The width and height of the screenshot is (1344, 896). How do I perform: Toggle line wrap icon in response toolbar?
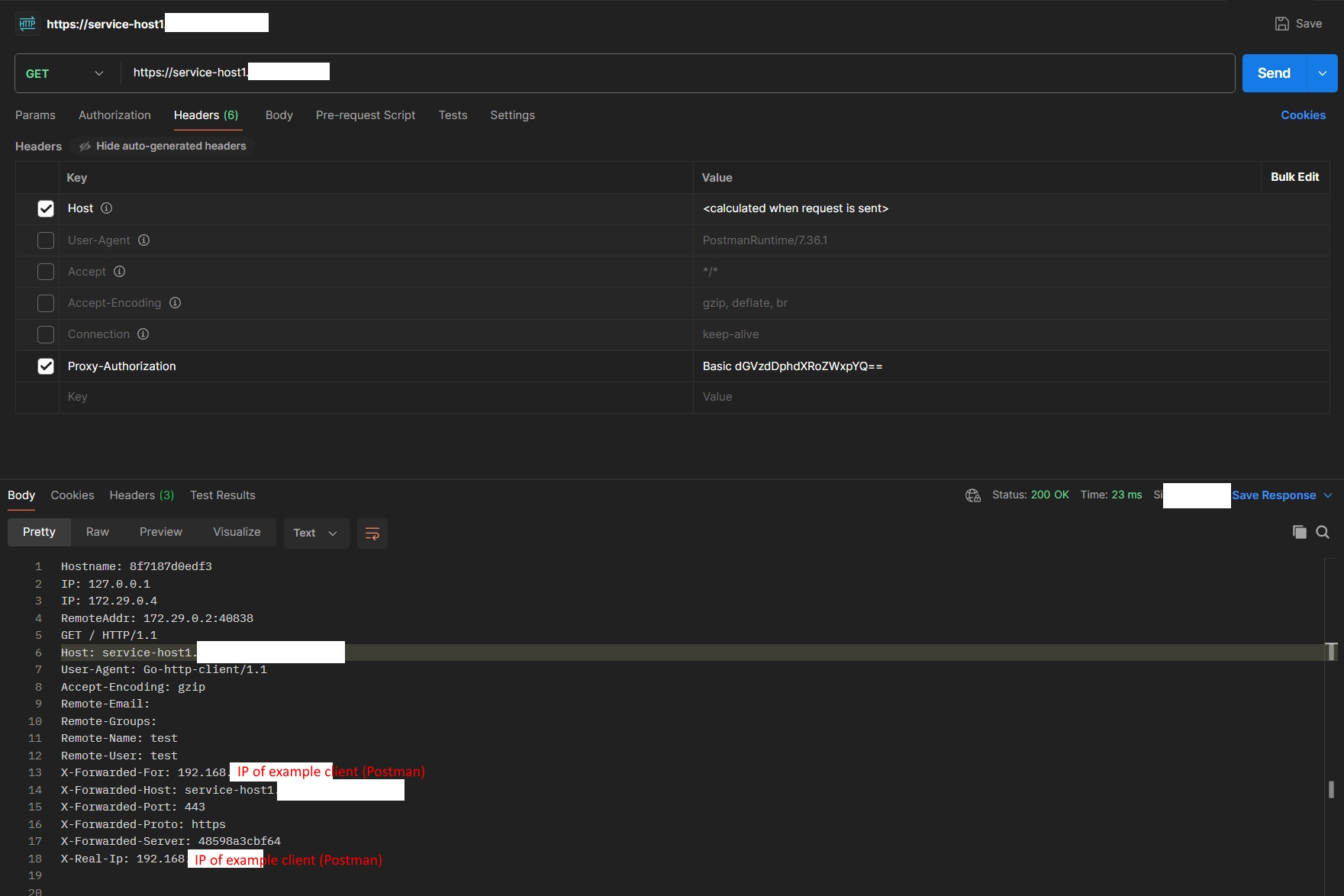(x=372, y=533)
